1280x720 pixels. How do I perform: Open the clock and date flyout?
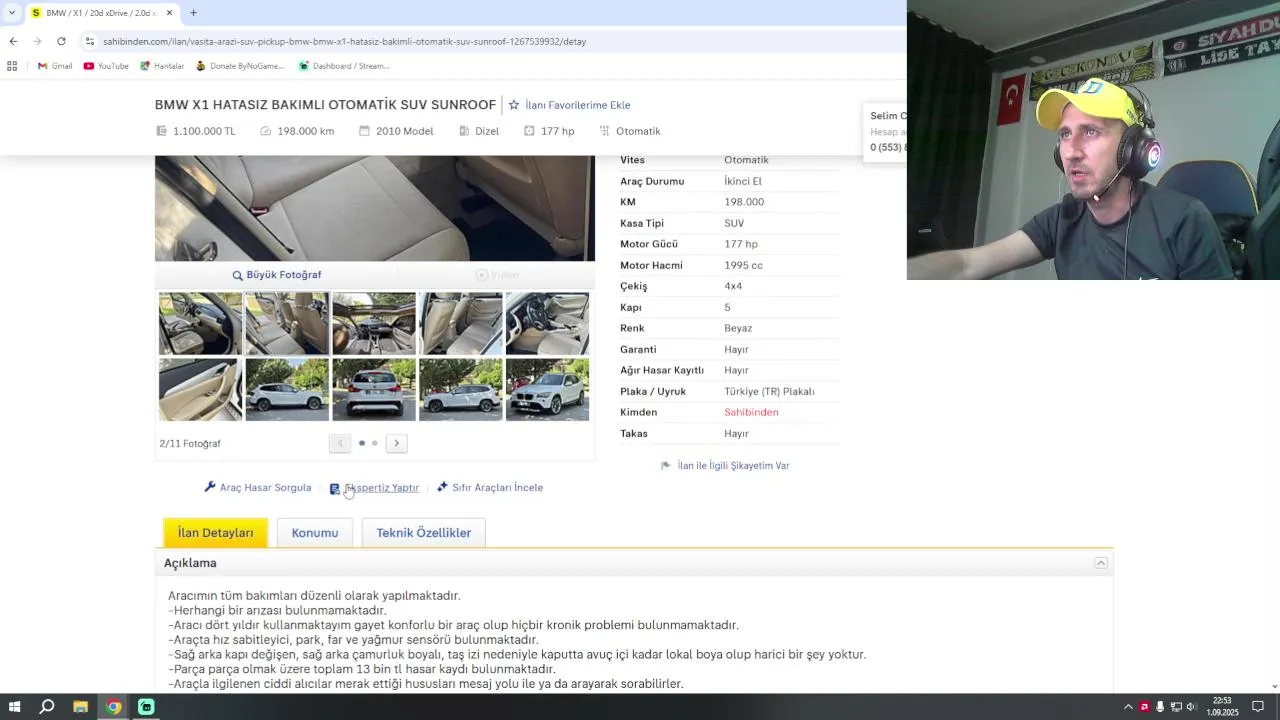click(1222, 707)
